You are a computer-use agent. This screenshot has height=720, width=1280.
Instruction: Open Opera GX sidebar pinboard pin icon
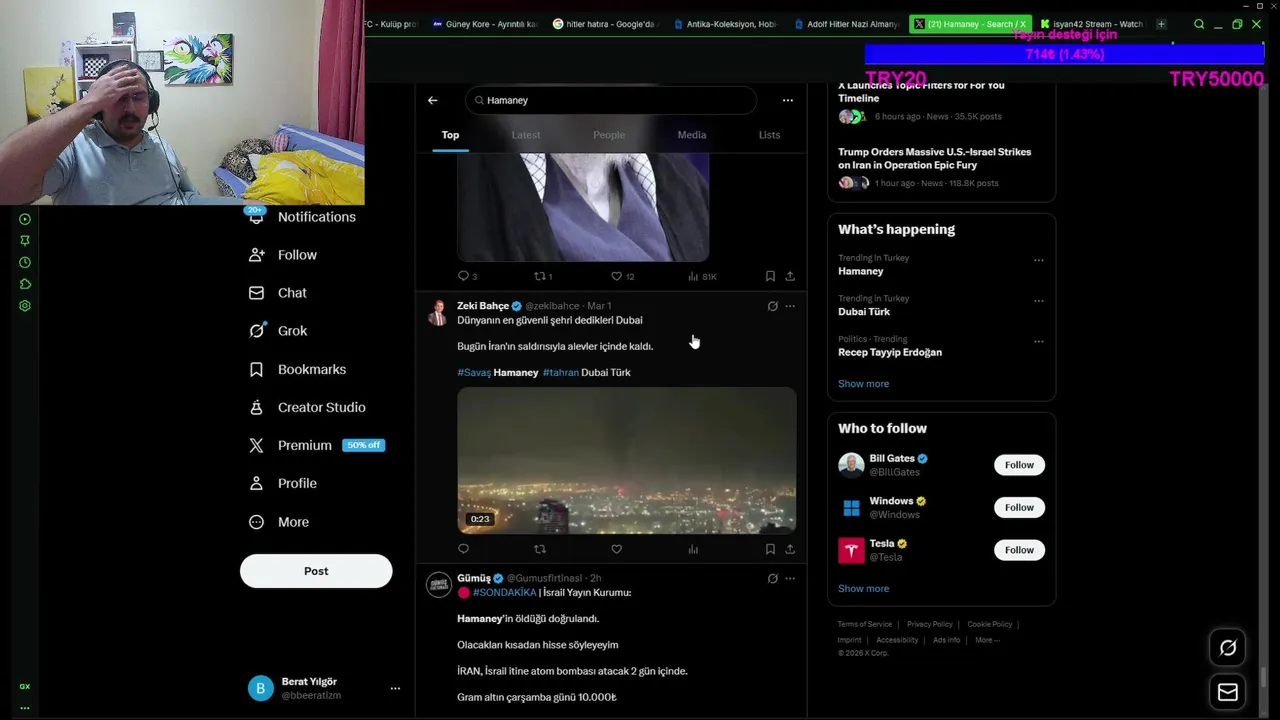click(x=25, y=240)
